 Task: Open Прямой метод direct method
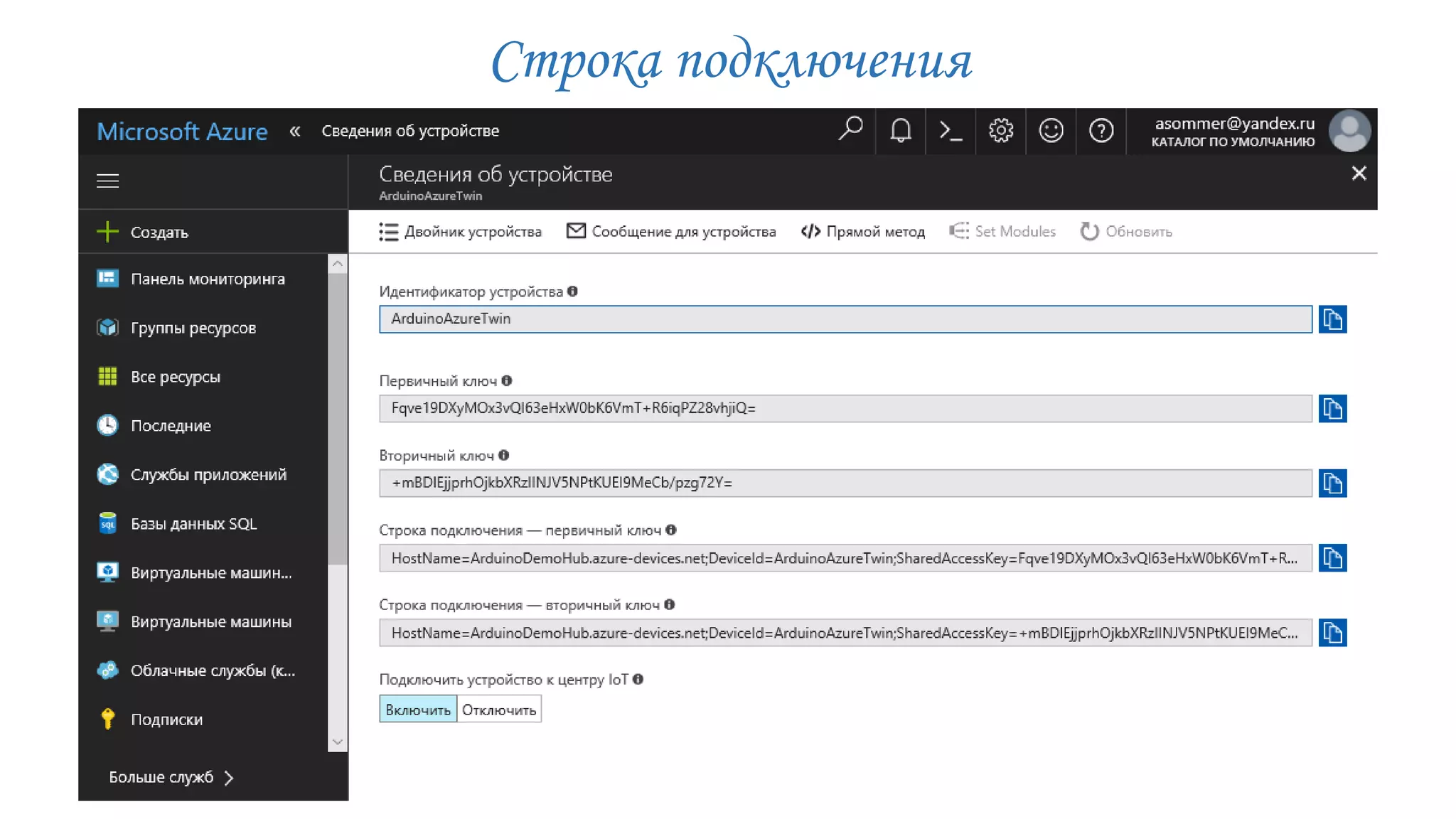(x=863, y=232)
